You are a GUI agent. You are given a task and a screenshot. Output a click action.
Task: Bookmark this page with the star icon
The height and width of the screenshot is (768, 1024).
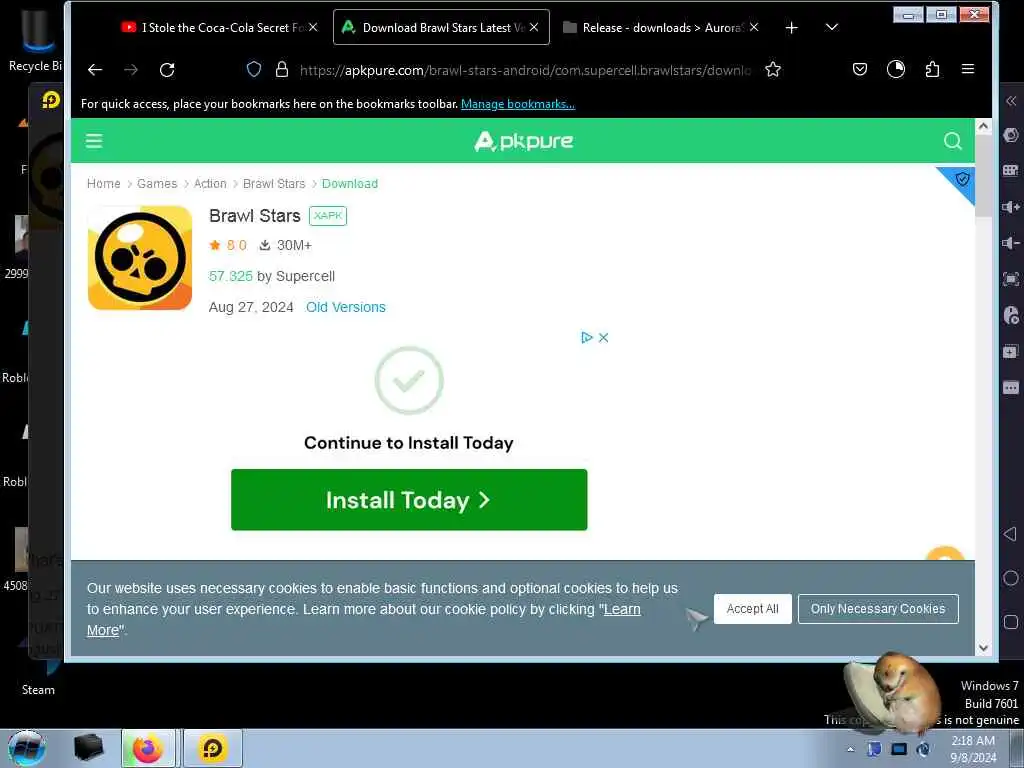773,69
